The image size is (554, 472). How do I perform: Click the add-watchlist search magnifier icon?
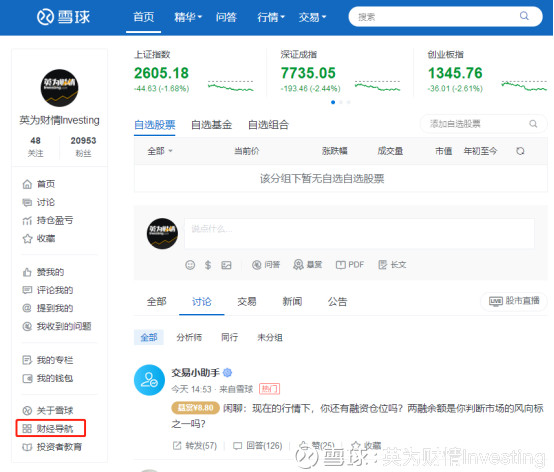click(x=533, y=124)
